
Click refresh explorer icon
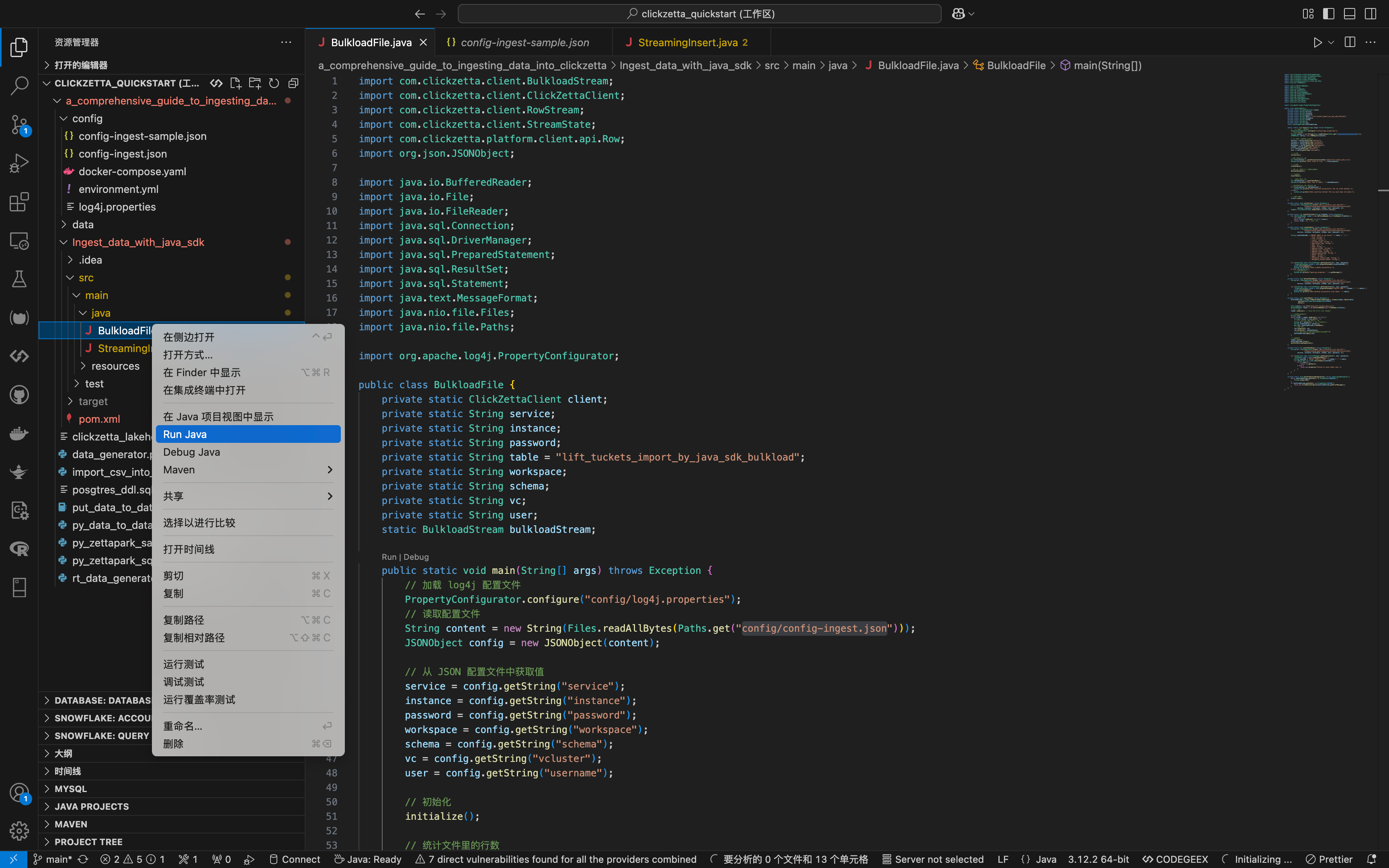coord(274,83)
